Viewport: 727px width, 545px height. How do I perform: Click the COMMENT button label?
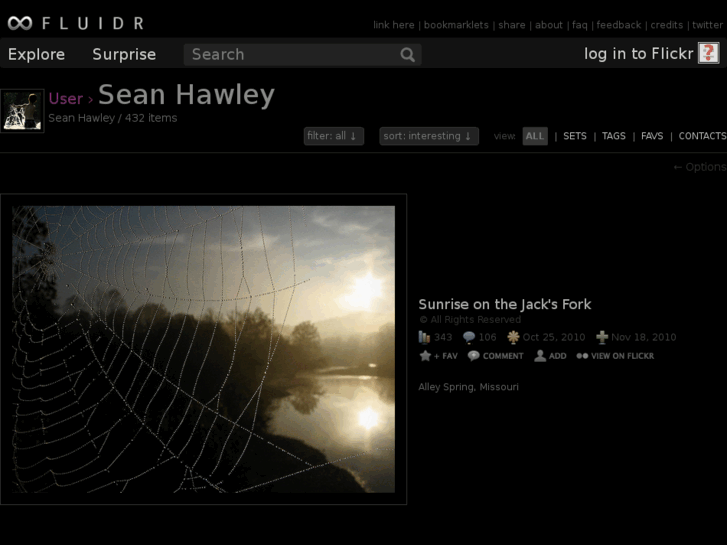[x=503, y=356]
